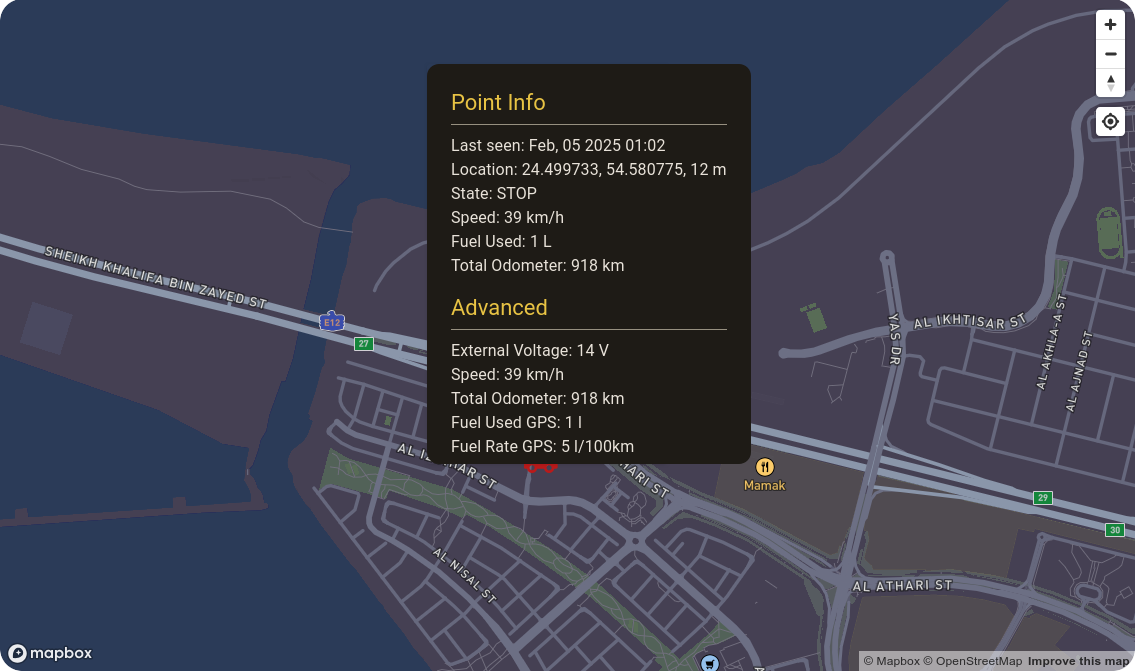Open the OpenStreetMap attribution link

[x=973, y=661]
